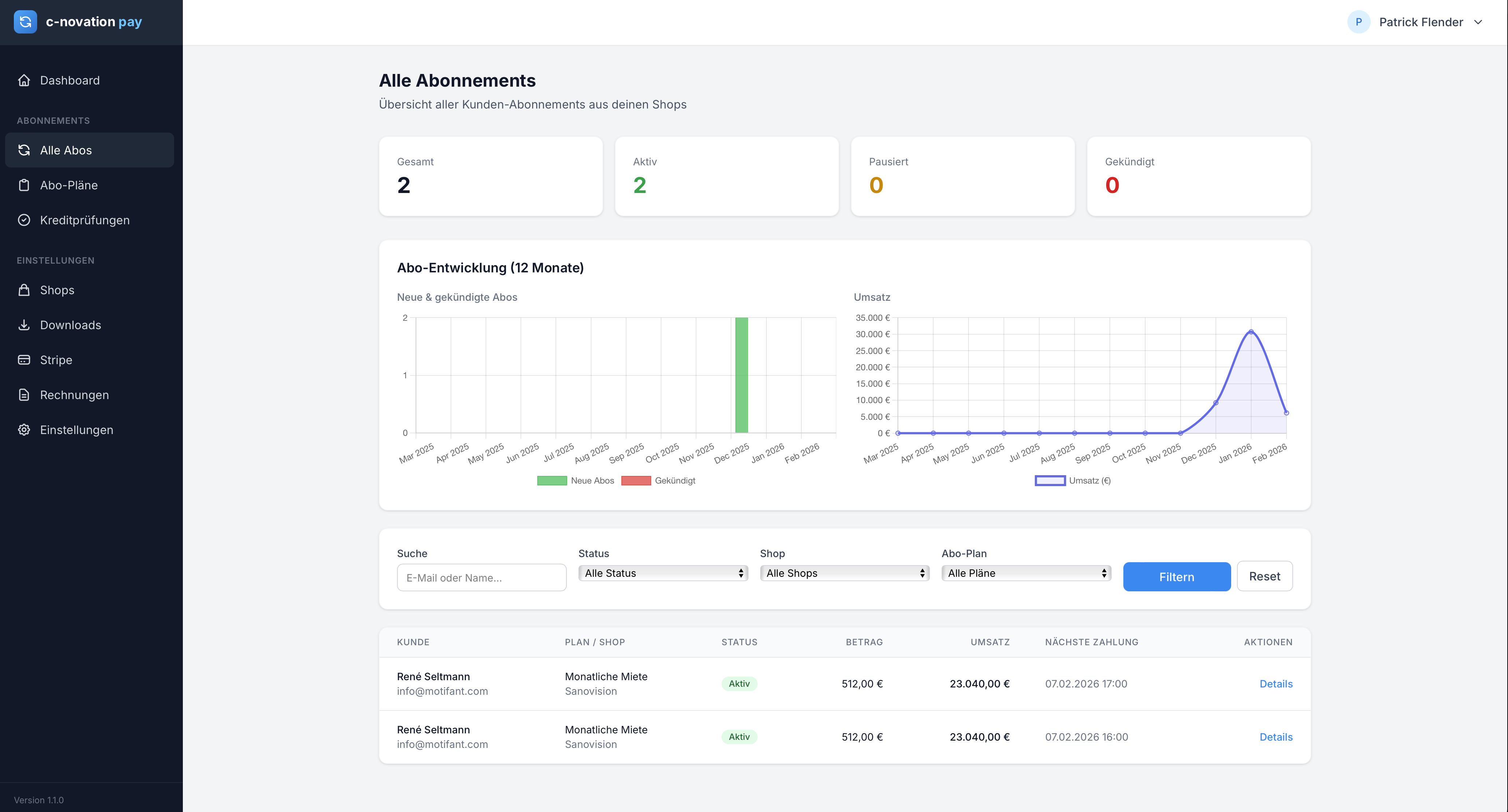
Task: Click the Einstellungen gear icon
Action: tap(24, 430)
